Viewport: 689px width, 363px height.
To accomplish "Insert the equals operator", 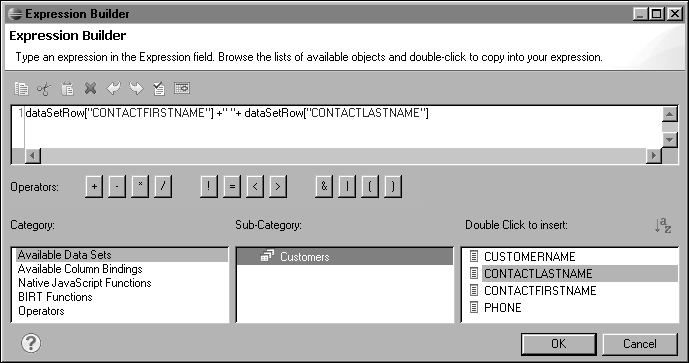I will (x=232, y=186).
